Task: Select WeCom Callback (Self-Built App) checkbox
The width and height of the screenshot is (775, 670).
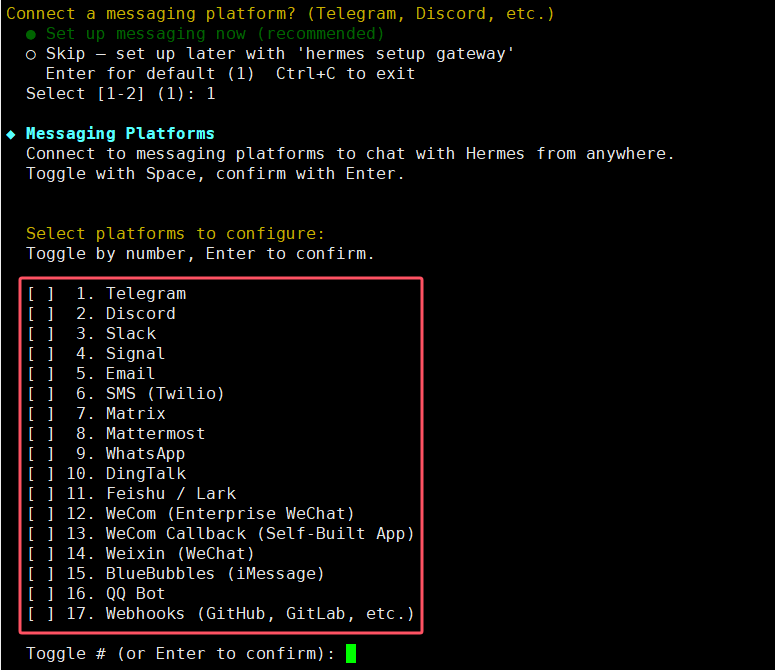Action: [x=41, y=534]
